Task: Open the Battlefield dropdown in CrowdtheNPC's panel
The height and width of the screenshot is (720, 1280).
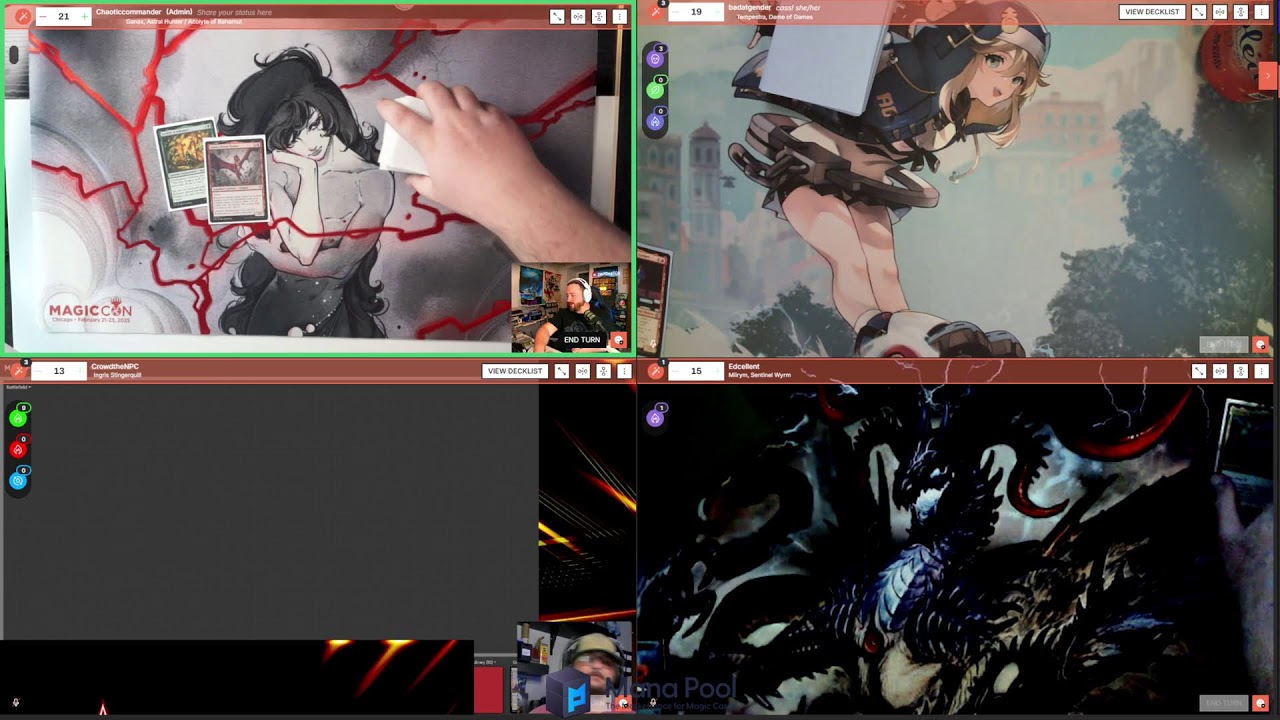Action: (18, 387)
